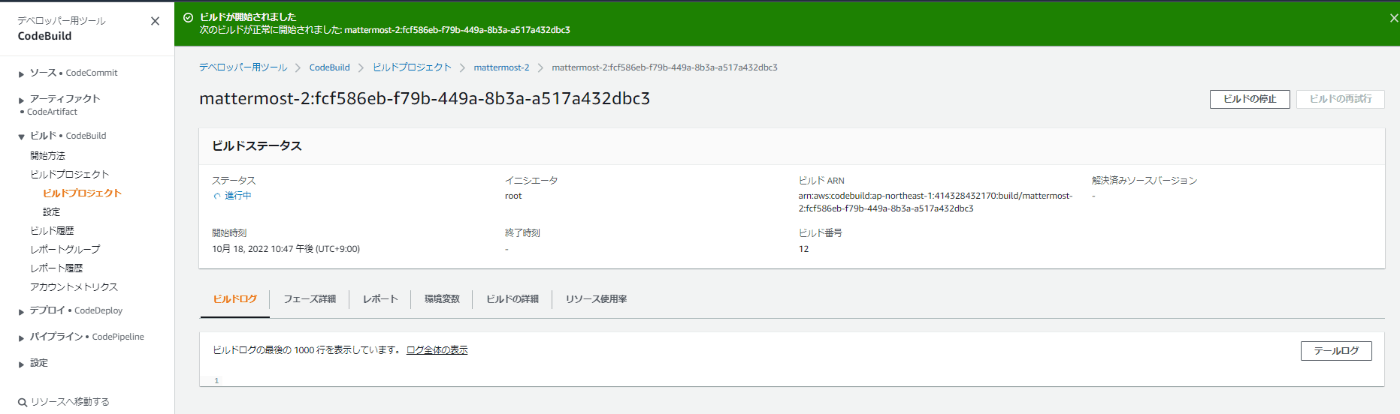Click the start time 10月 18, 2022 value

click(286, 248)
